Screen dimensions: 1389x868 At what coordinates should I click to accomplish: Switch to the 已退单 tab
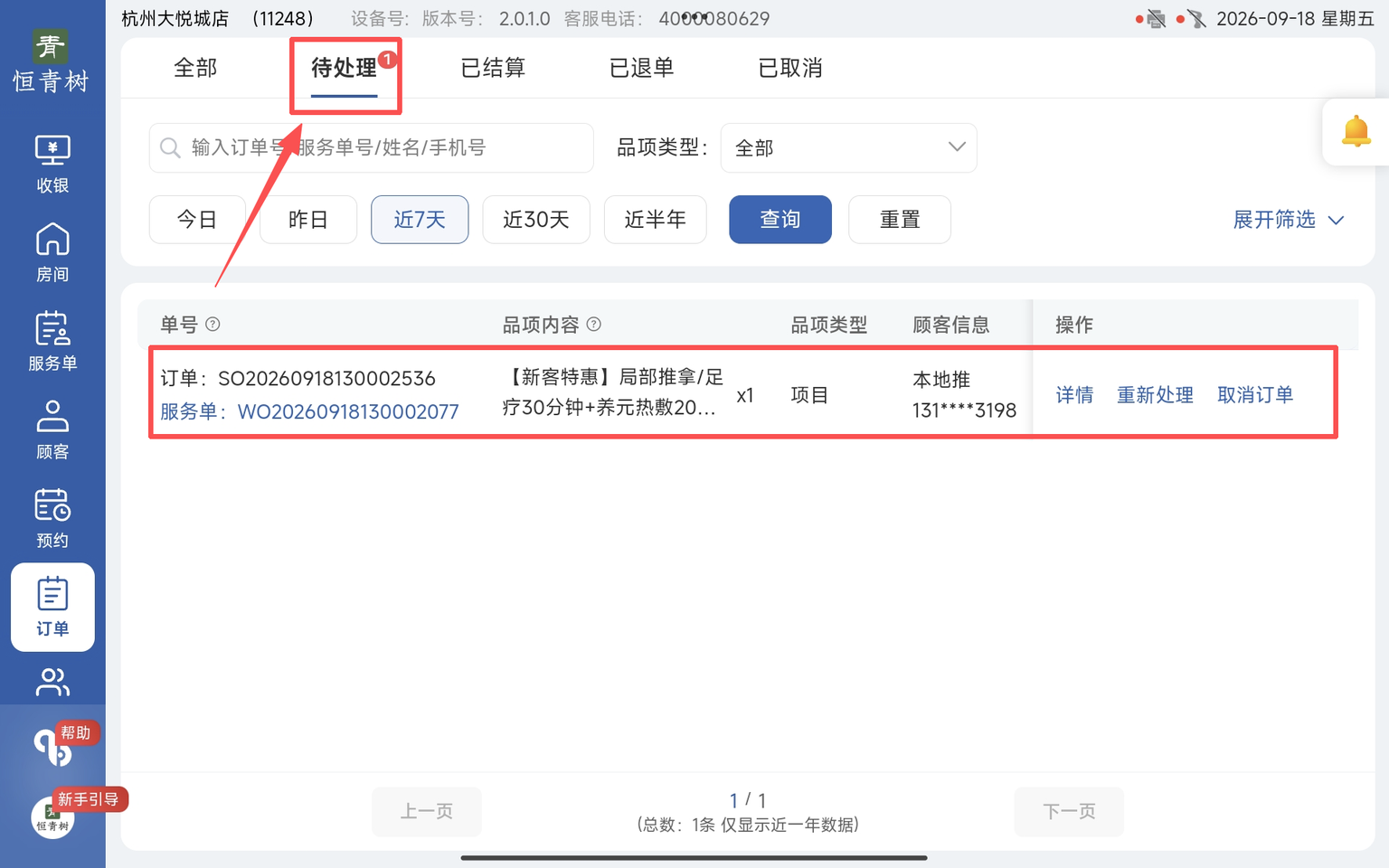point(641,68)
